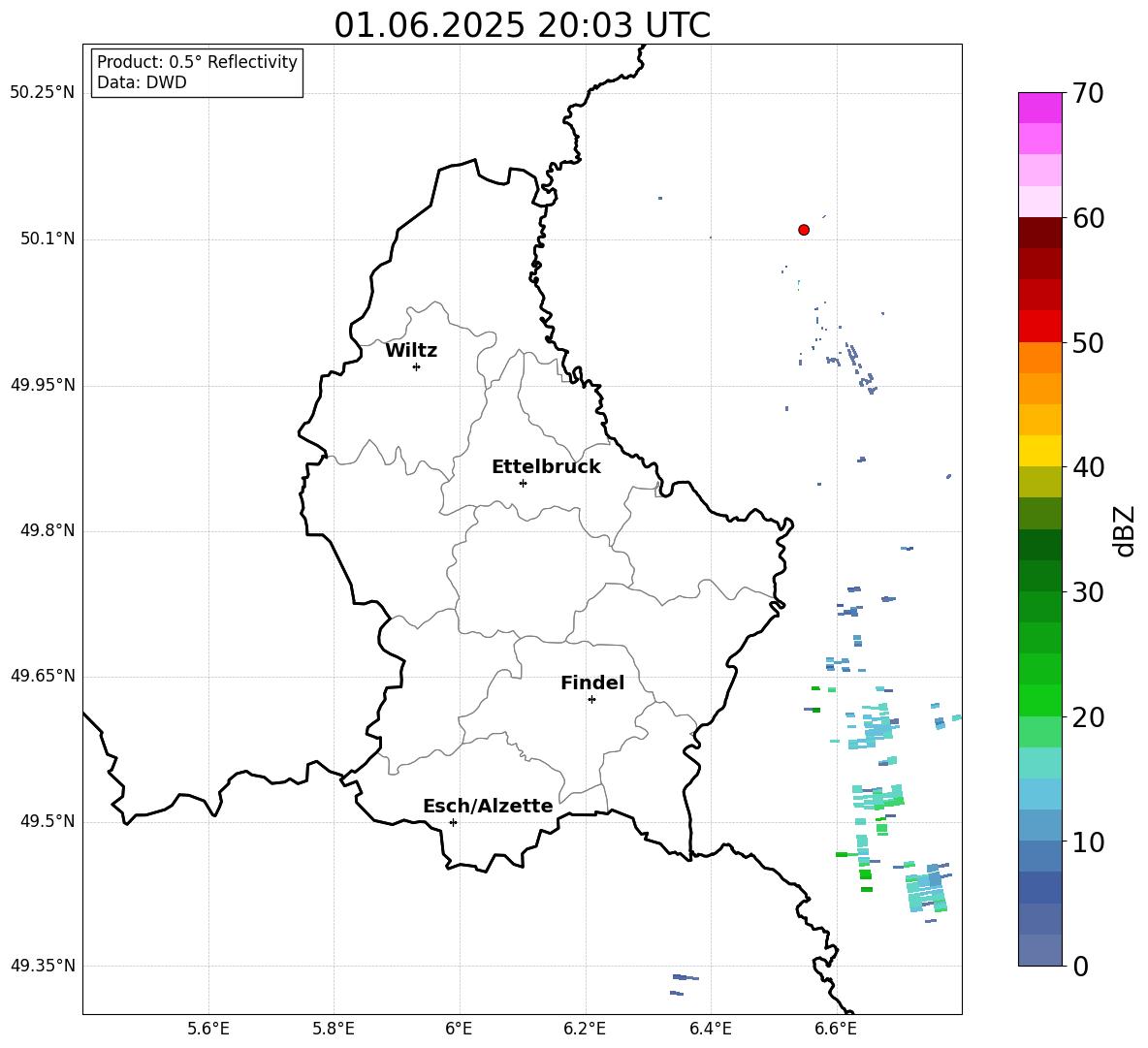Click the colorbar tick label 60
Viewport: 1148px width, 1048px height.
click(1088, 218)
